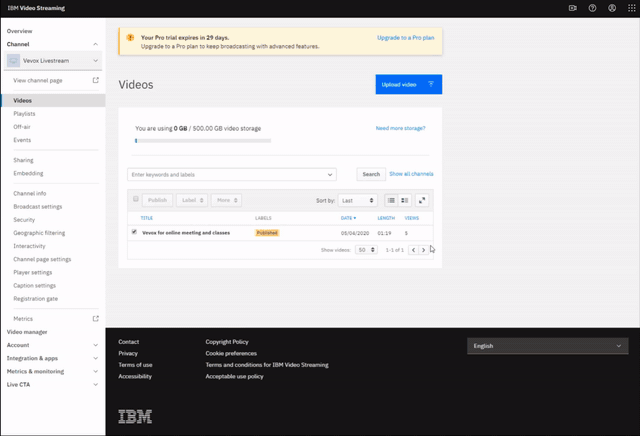Open the More actions dropdown

(x=227, y=200)
